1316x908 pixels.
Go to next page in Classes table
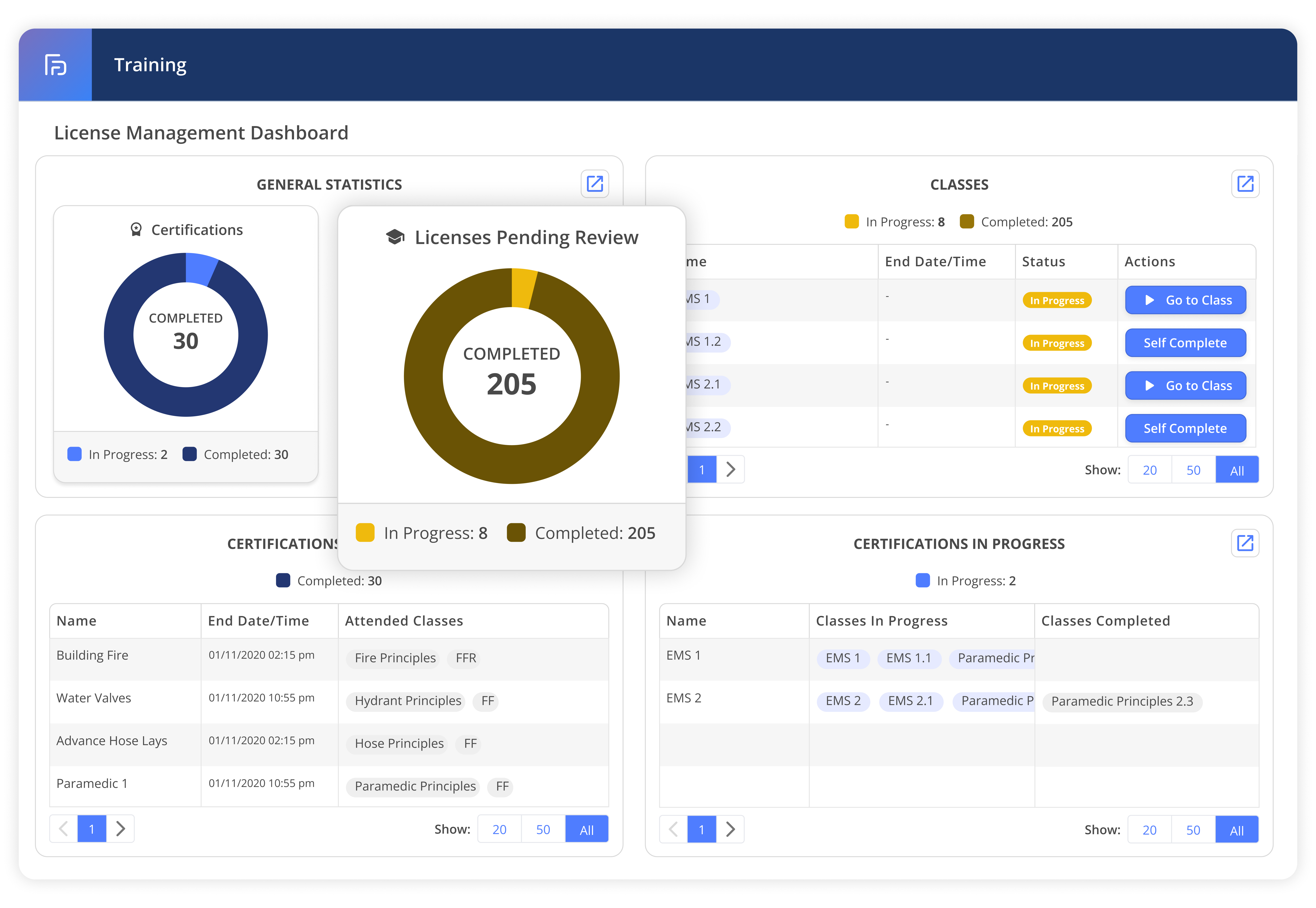[x=731, y=469]
